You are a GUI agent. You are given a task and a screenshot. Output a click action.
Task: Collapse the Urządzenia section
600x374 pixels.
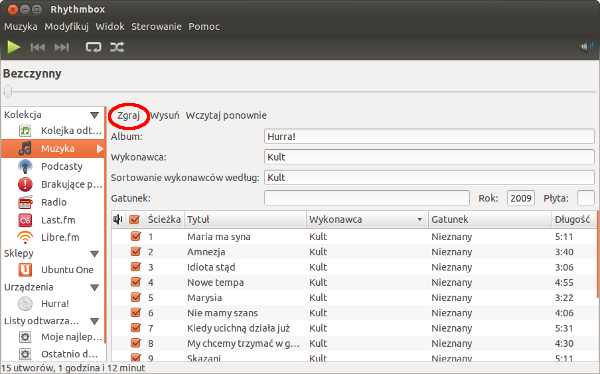[x=95, y=287]
